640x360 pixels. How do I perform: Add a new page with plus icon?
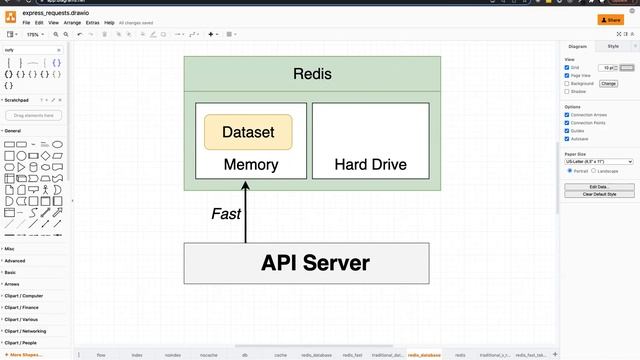pos(555,354)
